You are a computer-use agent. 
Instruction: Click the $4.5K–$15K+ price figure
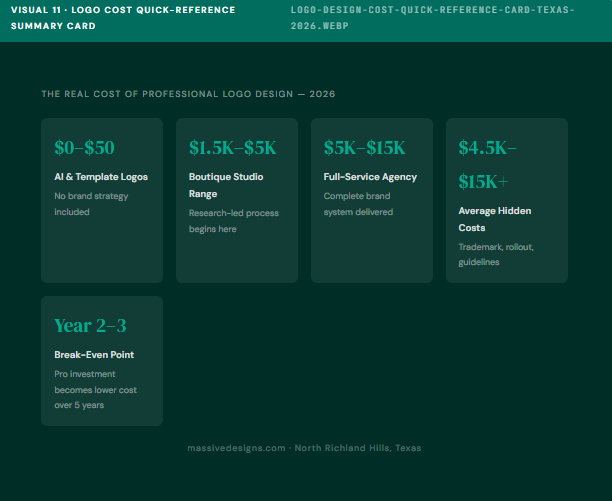[487, 164]
